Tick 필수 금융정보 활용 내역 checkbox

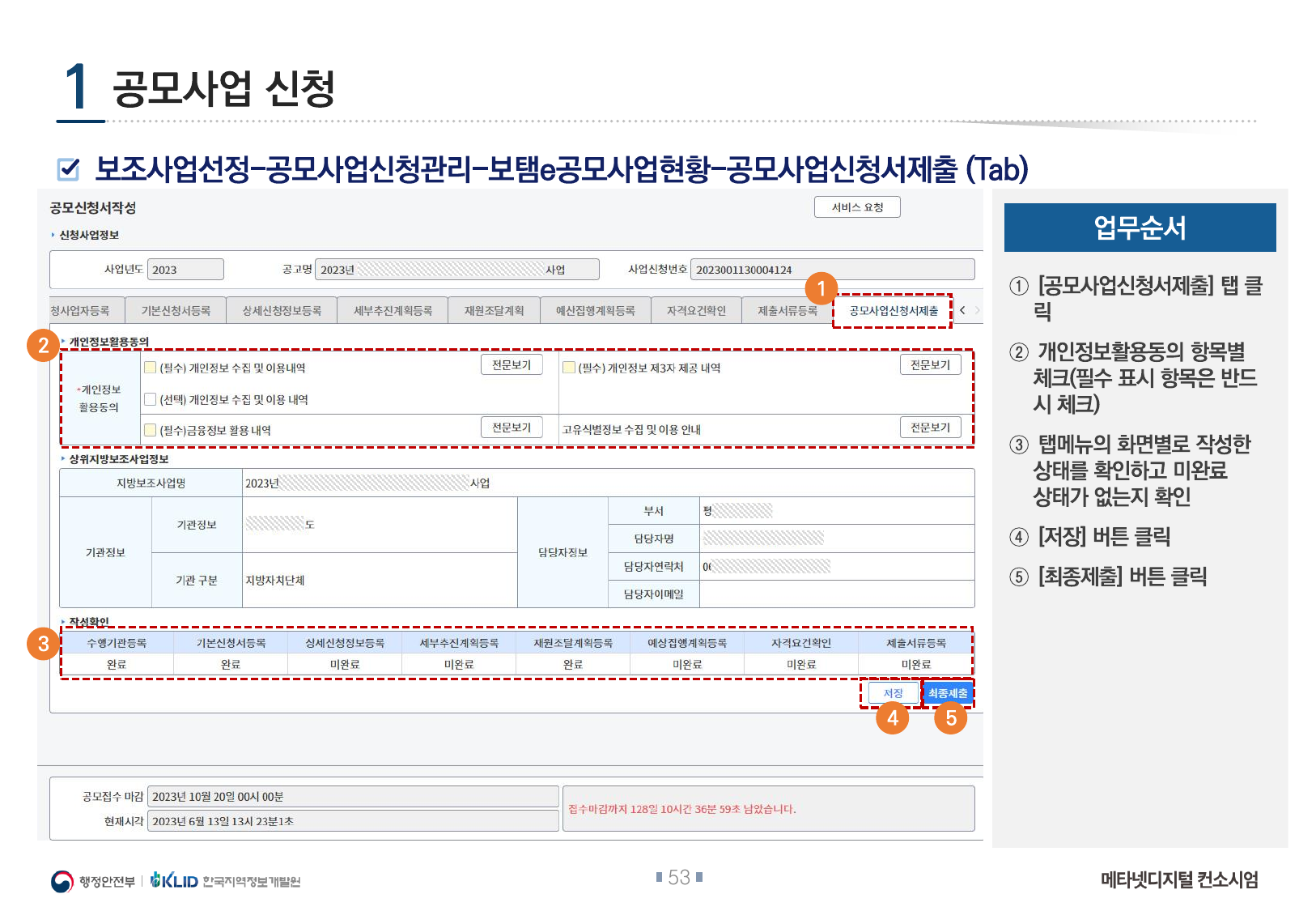coord(150,430)
